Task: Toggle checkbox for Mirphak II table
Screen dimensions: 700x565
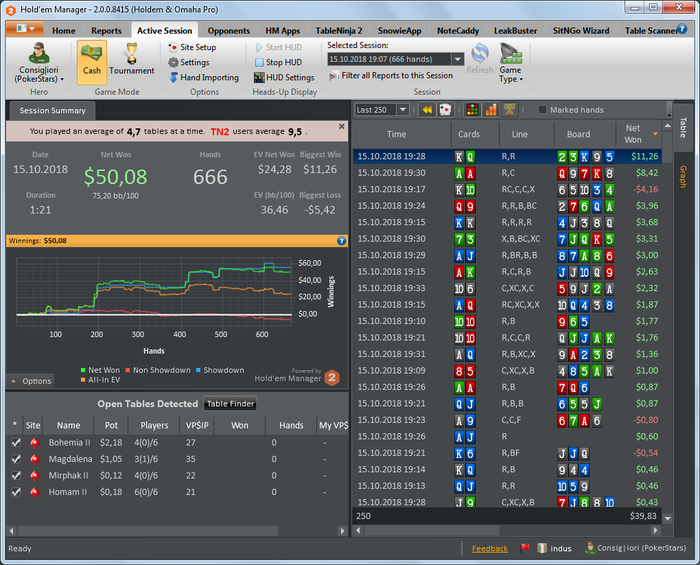Action: (x=16, y=476)
